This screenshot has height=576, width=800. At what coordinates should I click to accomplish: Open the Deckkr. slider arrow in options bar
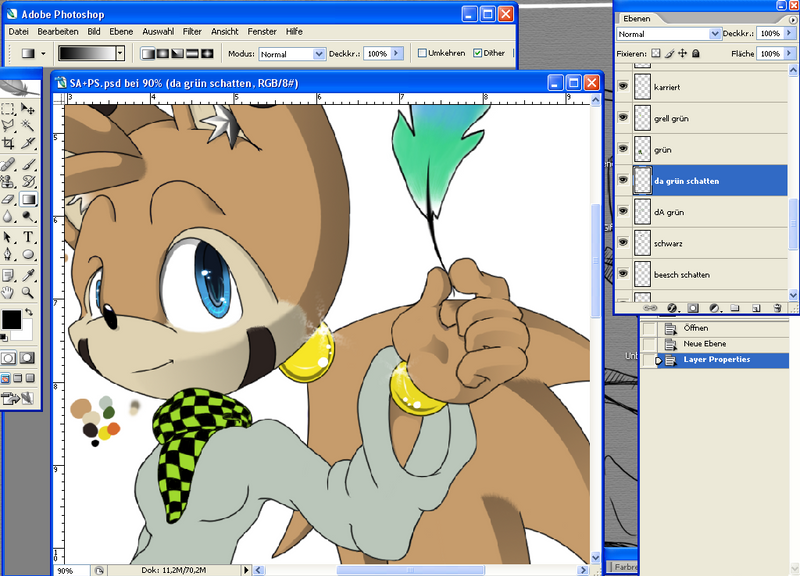coord(397,53)
